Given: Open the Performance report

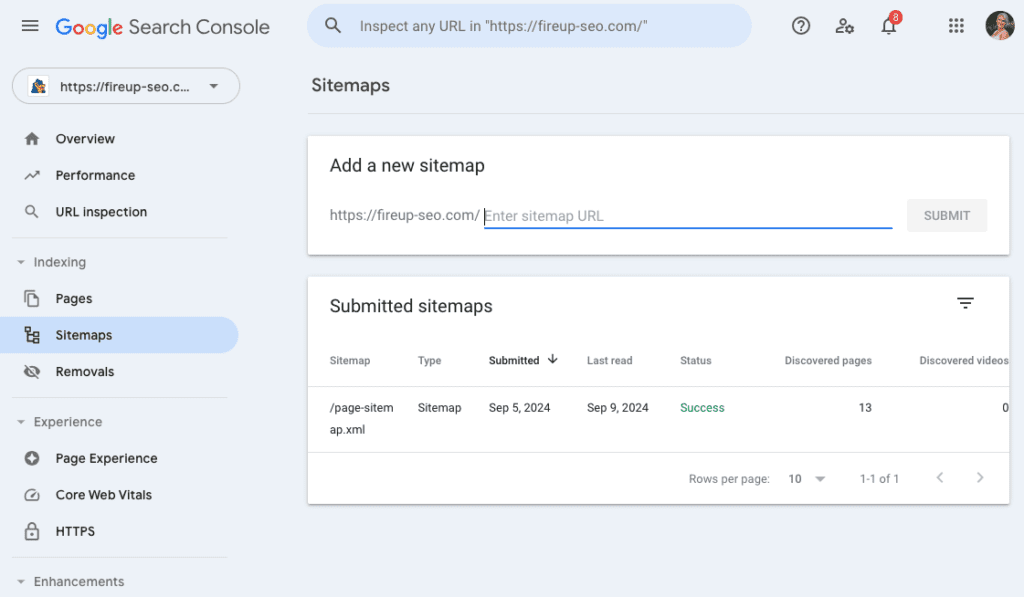Looking at the screenshot, I should click(x=94, y=175).
